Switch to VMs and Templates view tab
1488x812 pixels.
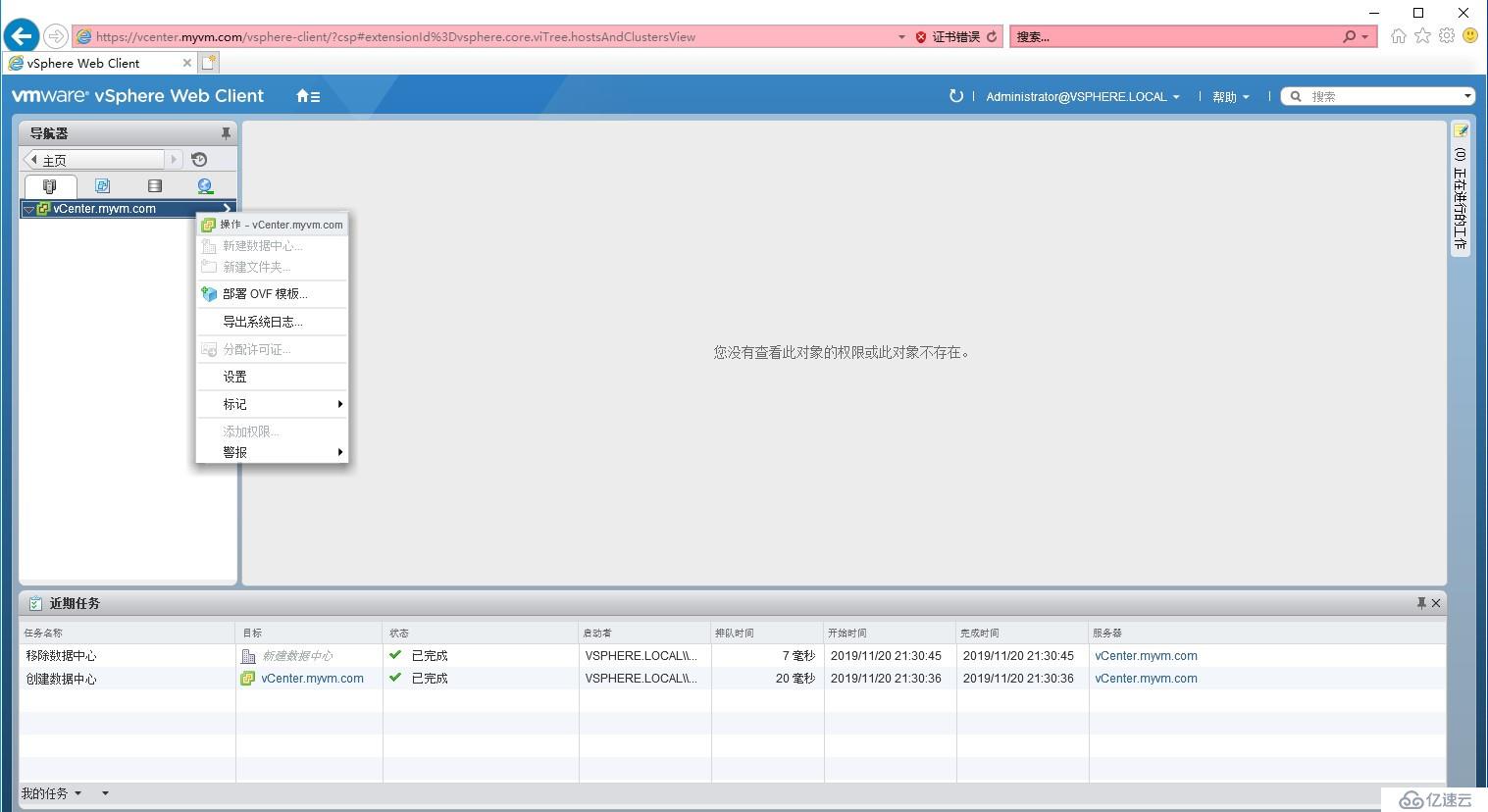(102, 185)
